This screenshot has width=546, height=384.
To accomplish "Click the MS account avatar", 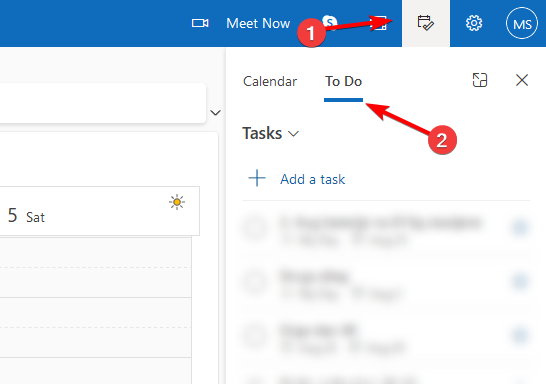I will click(522, 23).
